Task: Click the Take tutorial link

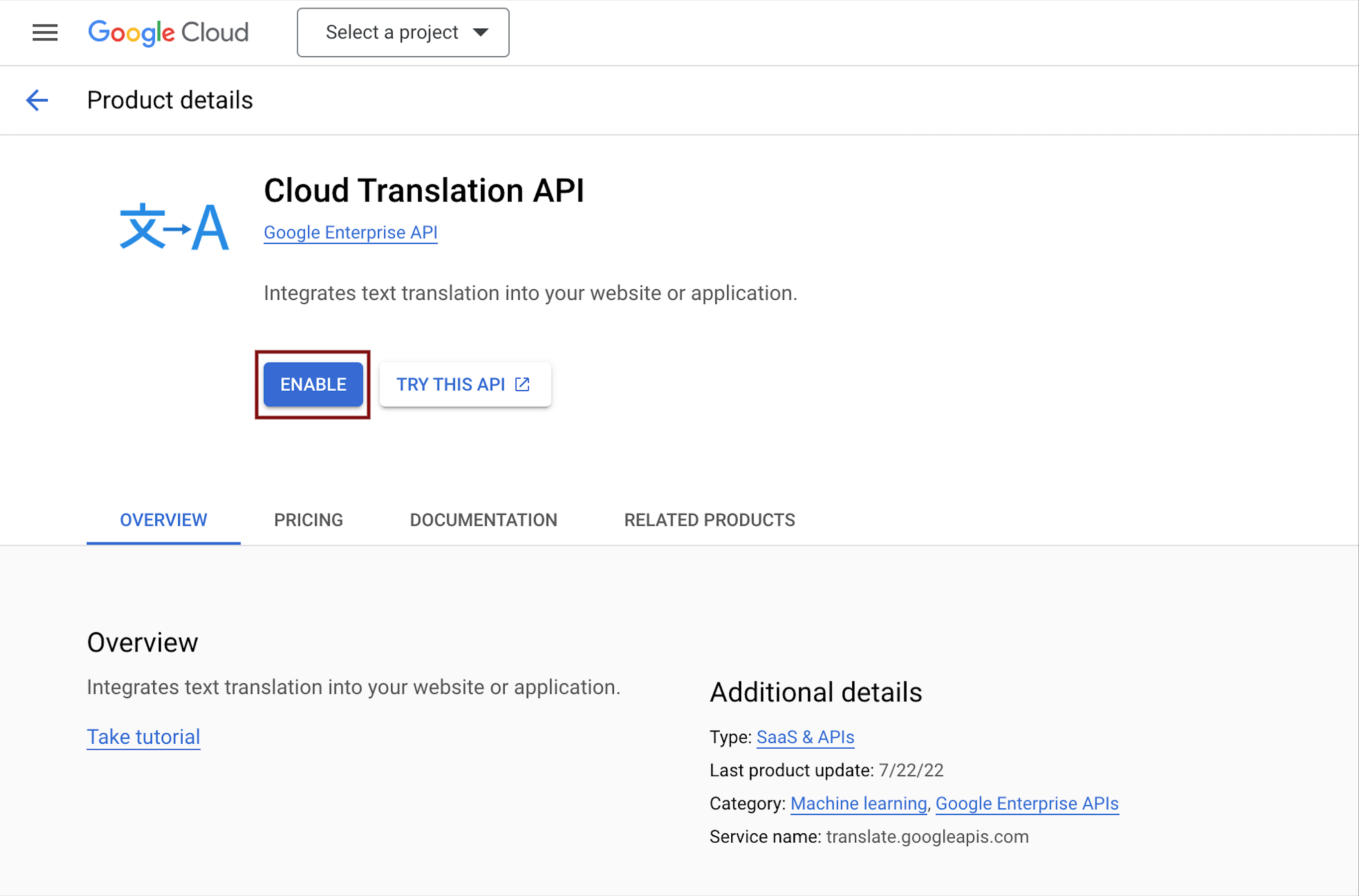Action: (x=143, y=737)
